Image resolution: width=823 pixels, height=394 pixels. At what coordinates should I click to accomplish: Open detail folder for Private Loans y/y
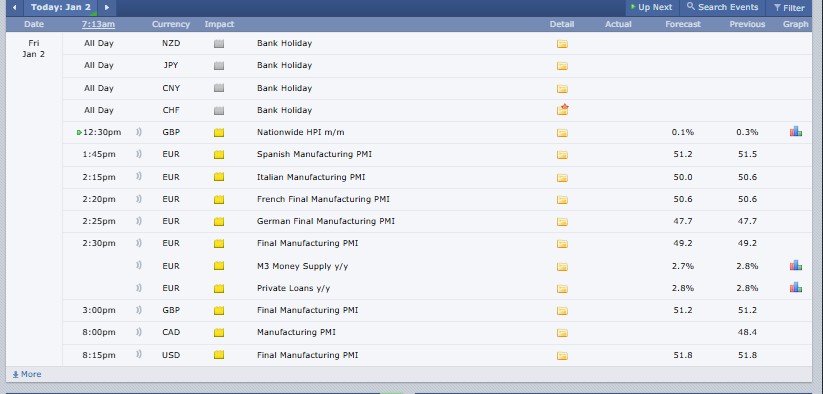[562, 289]
